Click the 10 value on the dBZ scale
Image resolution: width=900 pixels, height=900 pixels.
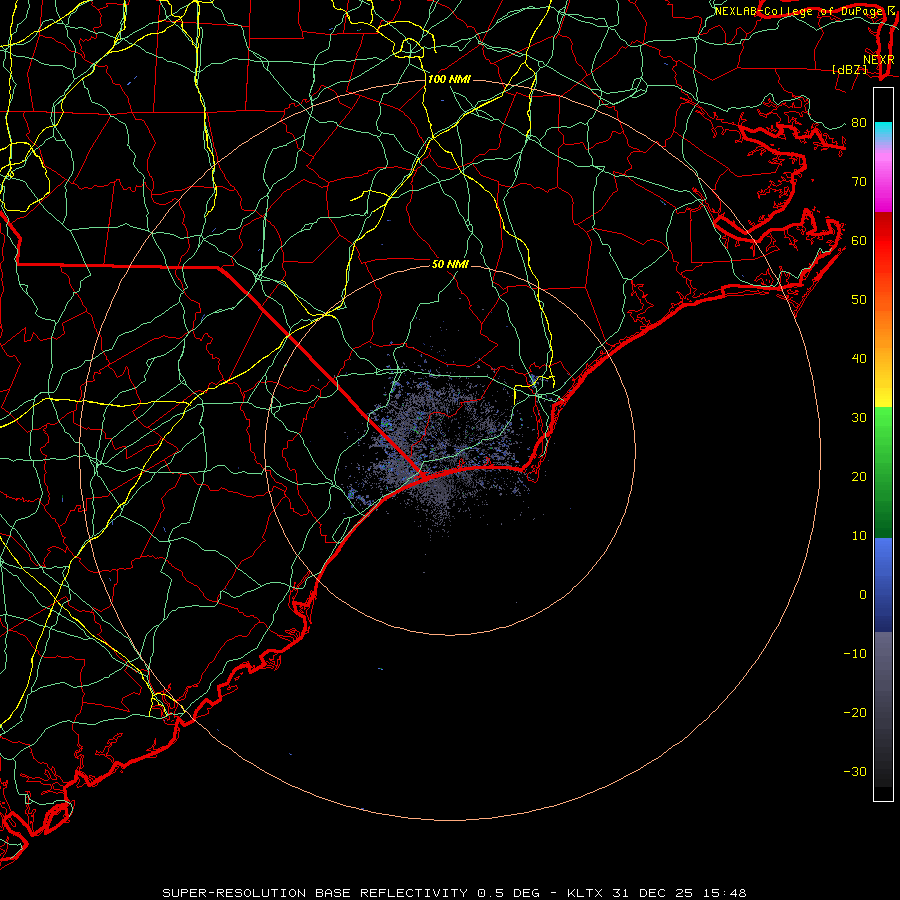pyautogui.click(x=859, y=536)
